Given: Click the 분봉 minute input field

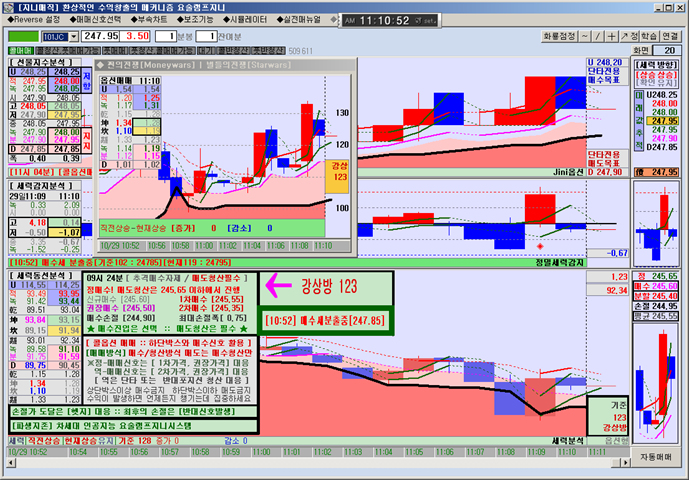Looking at the screenshot, I should point(166,36).
